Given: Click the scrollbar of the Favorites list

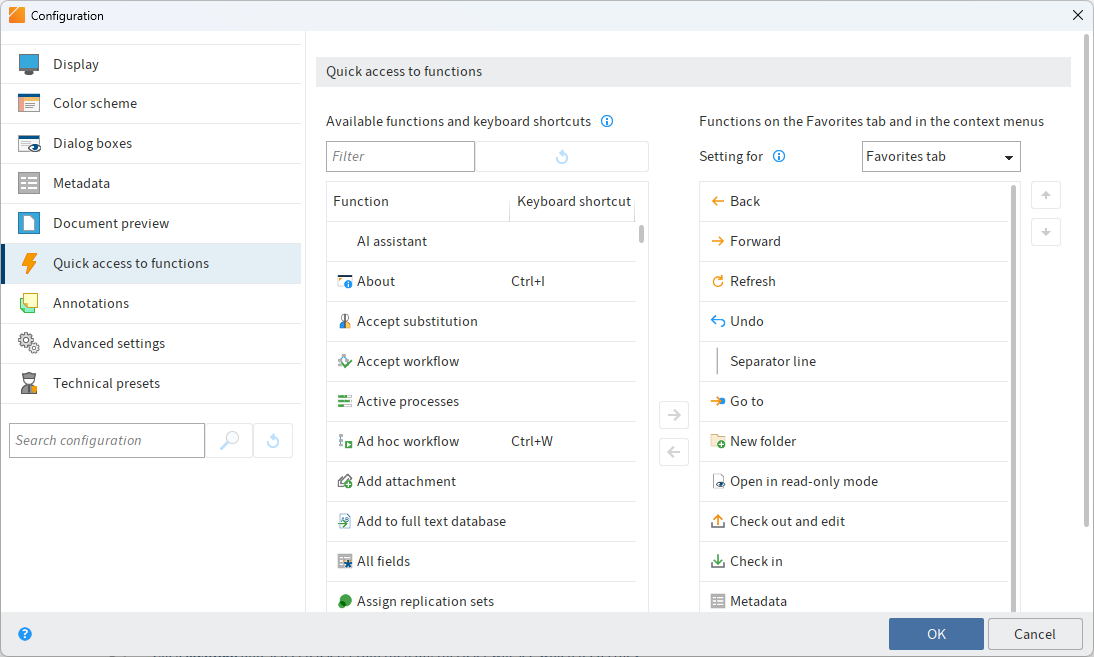Looking at the screenshot, I should click(1013, 400).
